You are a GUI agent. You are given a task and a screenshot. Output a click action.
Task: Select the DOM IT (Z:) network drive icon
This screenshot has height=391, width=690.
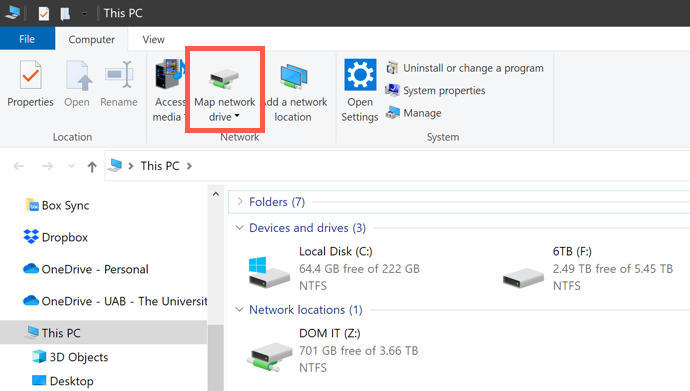tap(269, 356)
